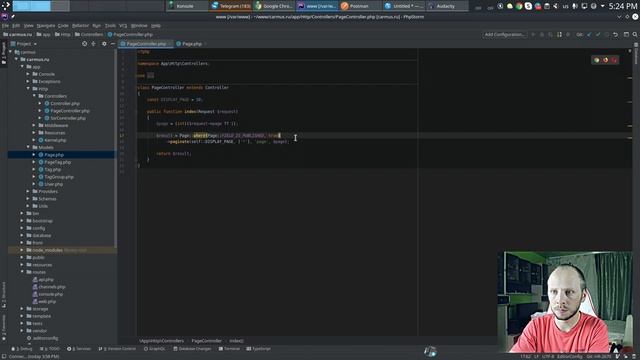640x360 pixels.
Task: Select Kernel.php in the Http folder
Action: 55,140
